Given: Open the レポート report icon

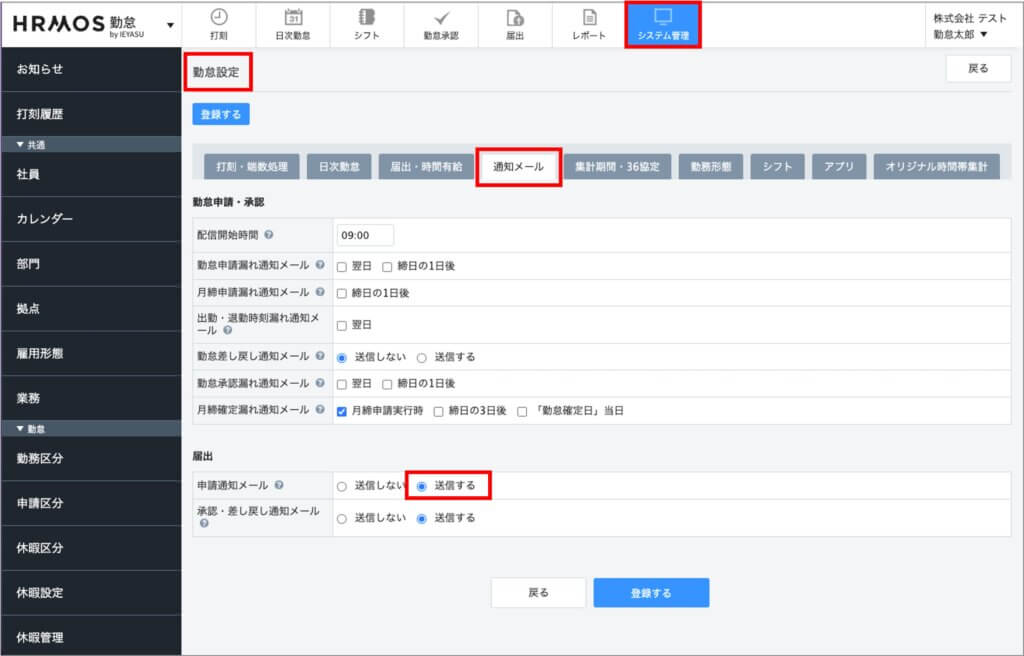Looking at the screenshot, I should click(589, 17).
